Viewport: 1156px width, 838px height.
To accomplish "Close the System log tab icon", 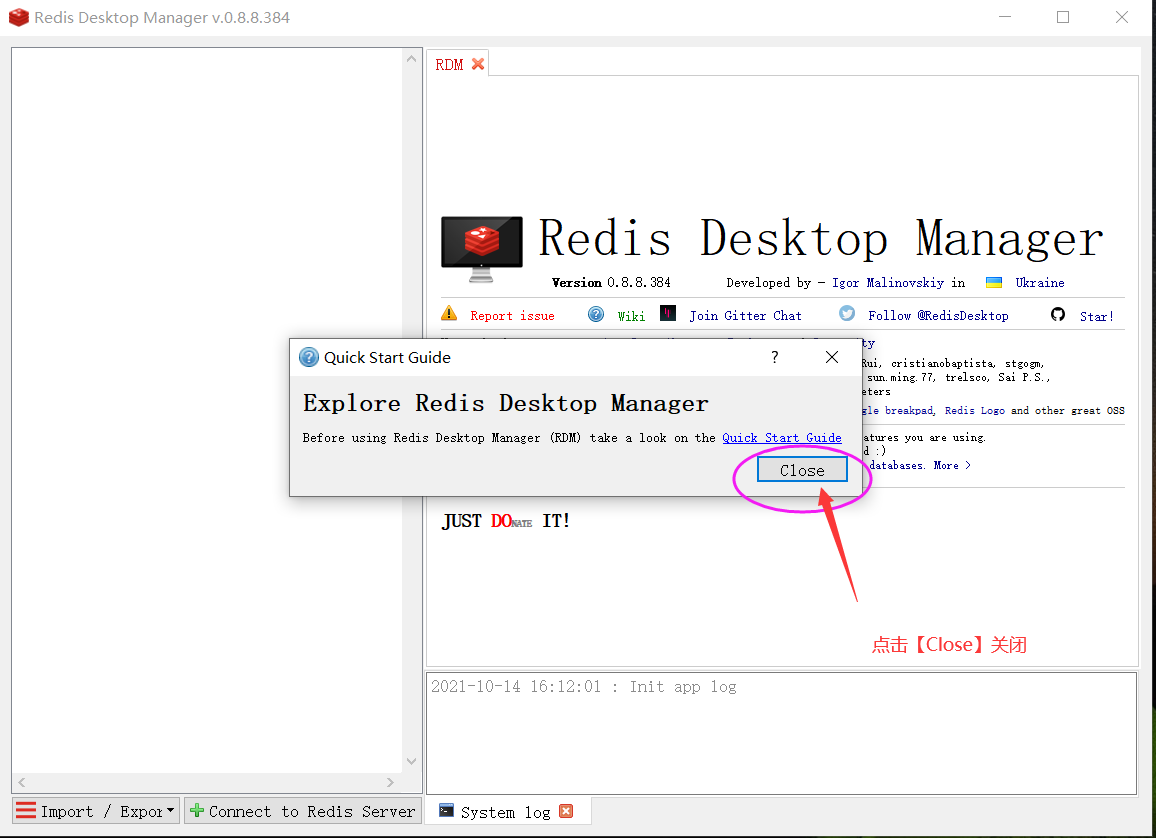I will click(x=566, y=811).
